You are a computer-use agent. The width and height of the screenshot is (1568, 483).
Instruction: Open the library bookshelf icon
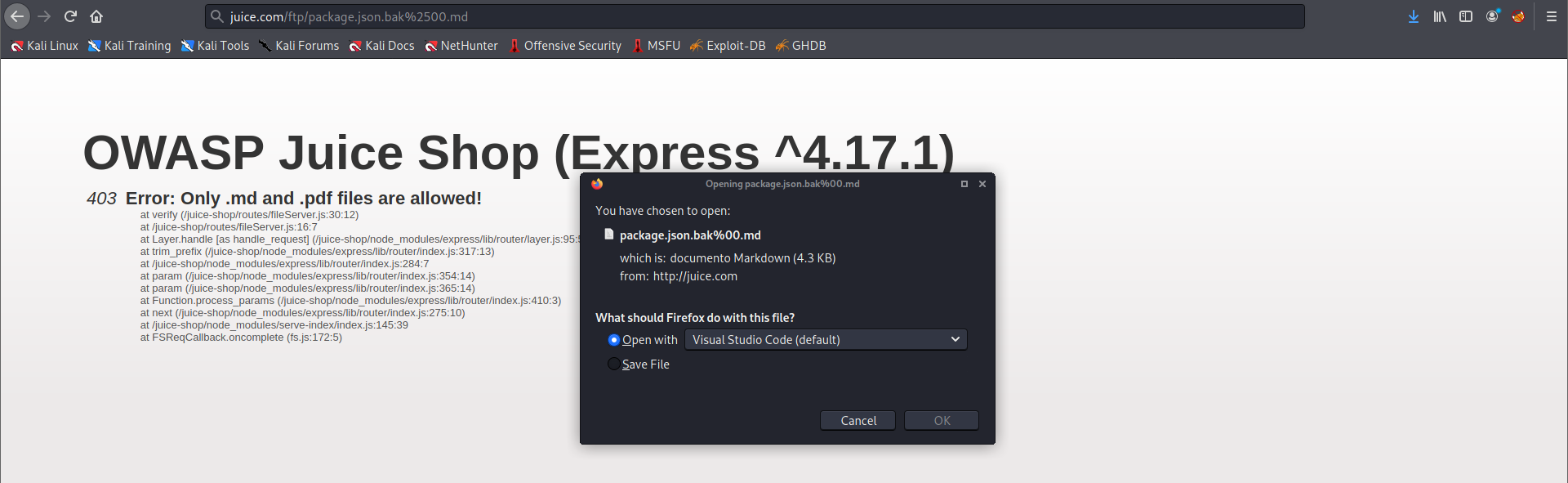click(x=1440, y=16)
